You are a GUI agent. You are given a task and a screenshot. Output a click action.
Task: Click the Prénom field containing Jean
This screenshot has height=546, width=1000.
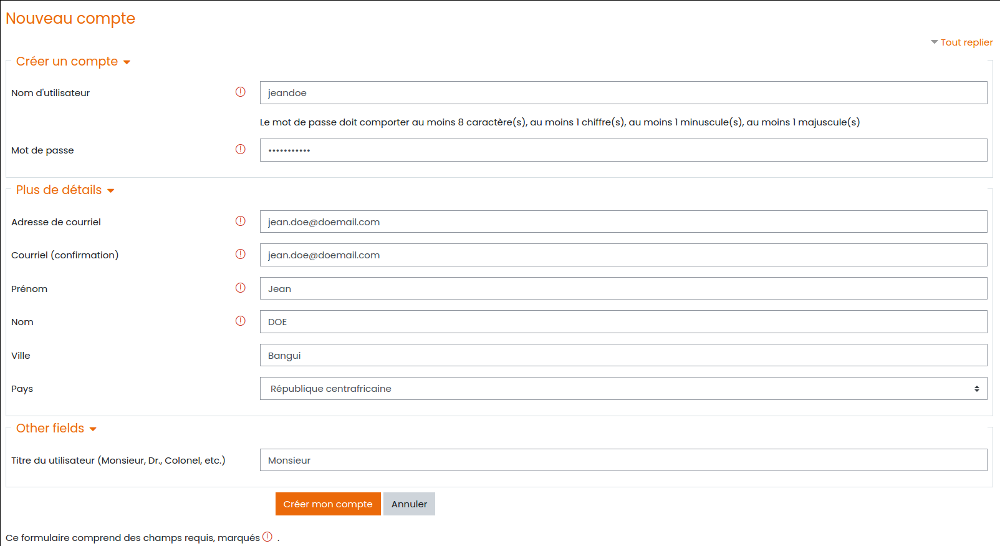[623, 288]
